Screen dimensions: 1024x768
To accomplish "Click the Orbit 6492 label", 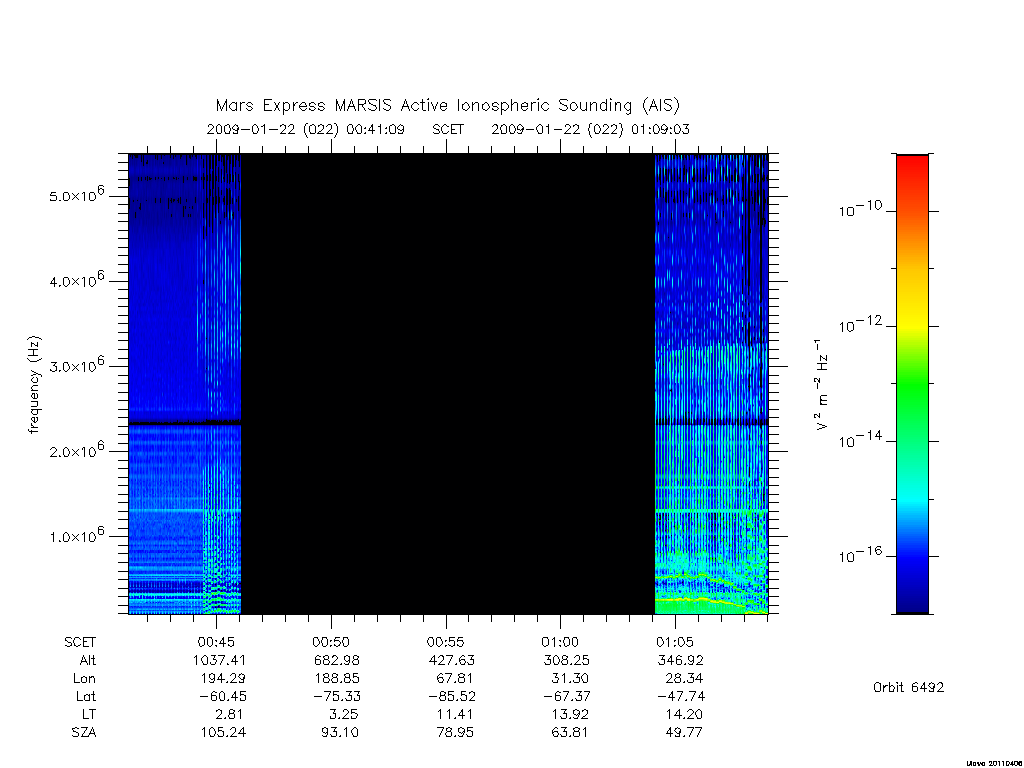I will tap(908, 687).
